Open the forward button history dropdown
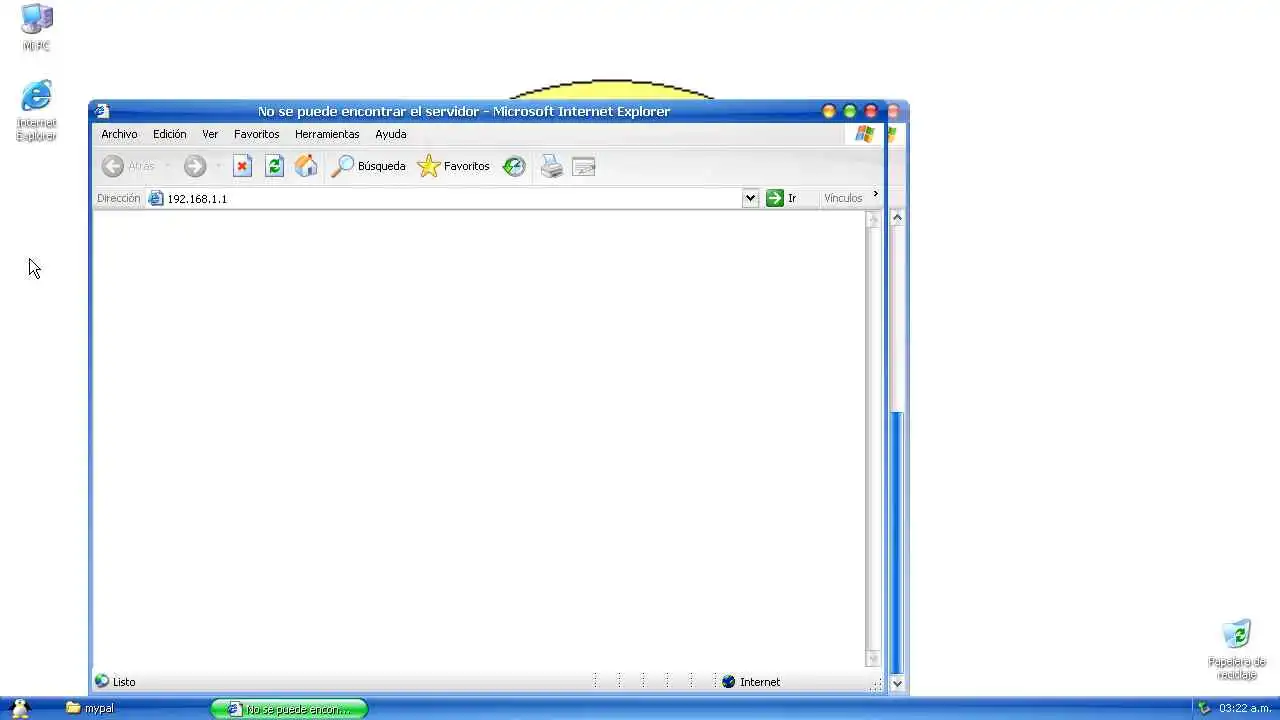The image size is (1280, 720). pyautogui.click(x=217, y=167)
